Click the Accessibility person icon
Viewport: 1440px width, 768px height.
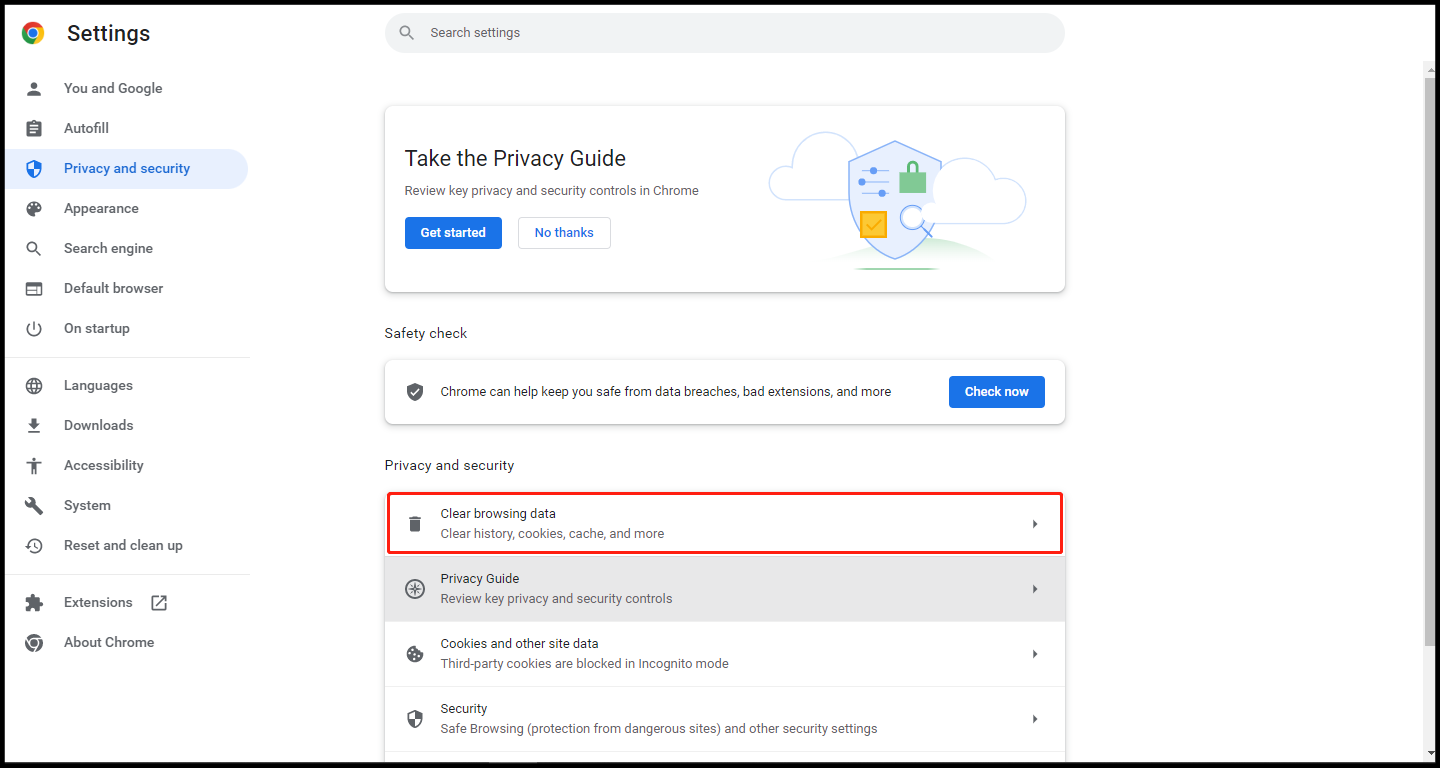coord(34,465)
